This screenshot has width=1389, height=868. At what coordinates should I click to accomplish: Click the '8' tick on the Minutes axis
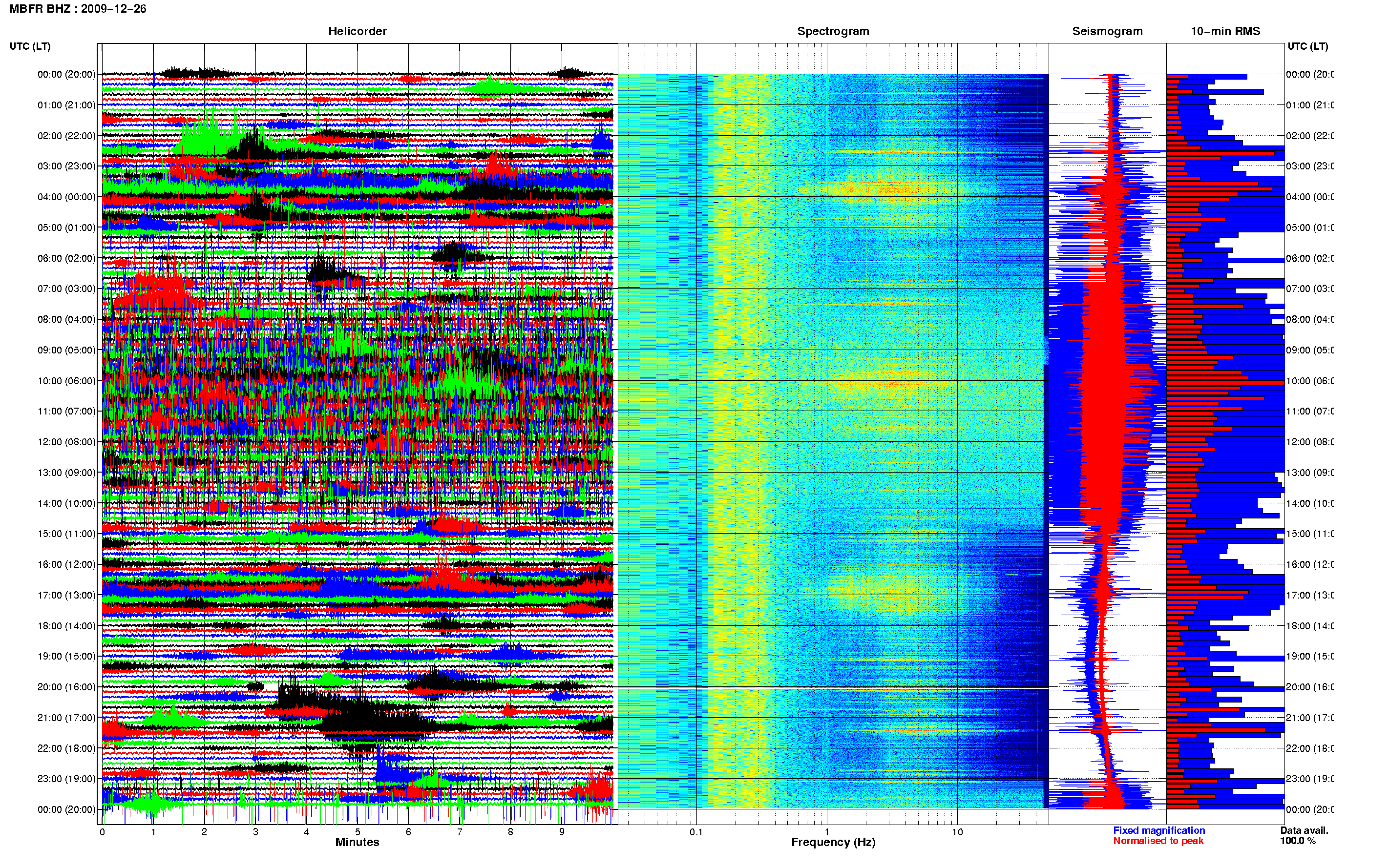(x=510, y=832)
